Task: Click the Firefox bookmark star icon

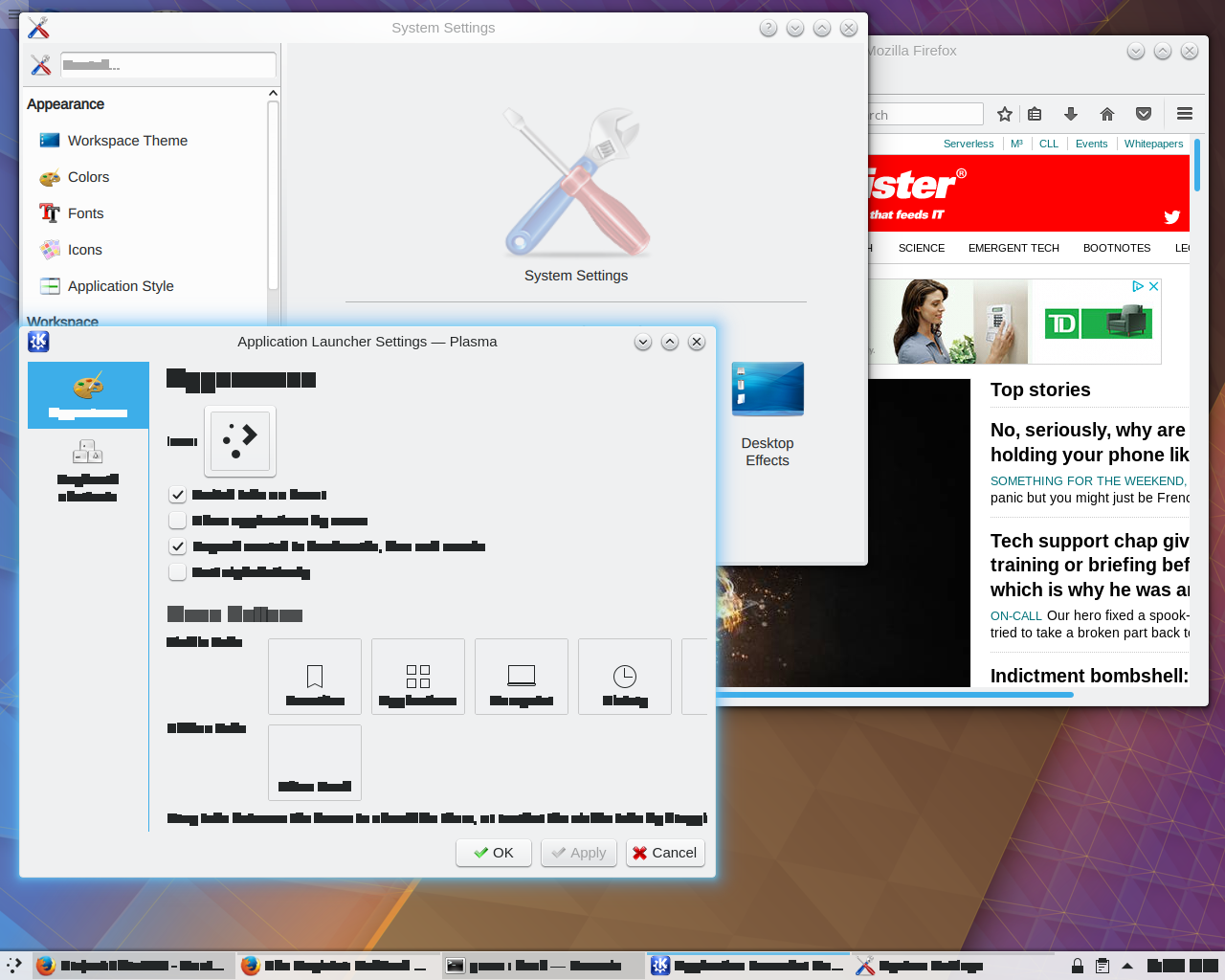Action: [1005, 114]
